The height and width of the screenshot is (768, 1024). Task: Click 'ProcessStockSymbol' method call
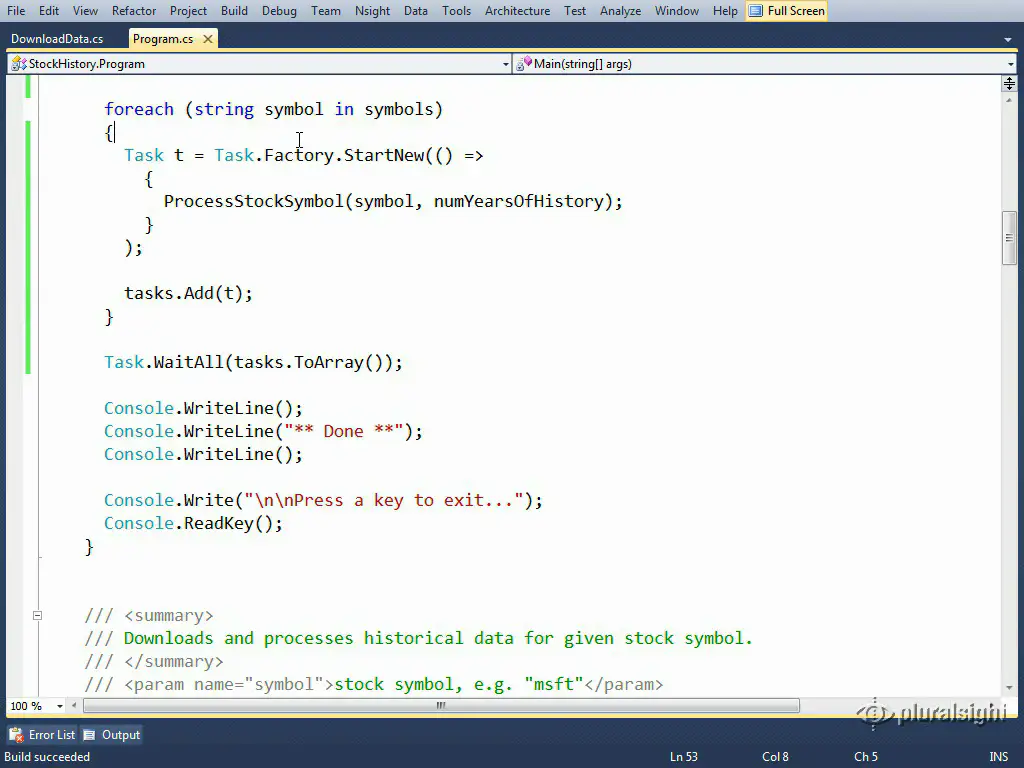tap(254, 201)
